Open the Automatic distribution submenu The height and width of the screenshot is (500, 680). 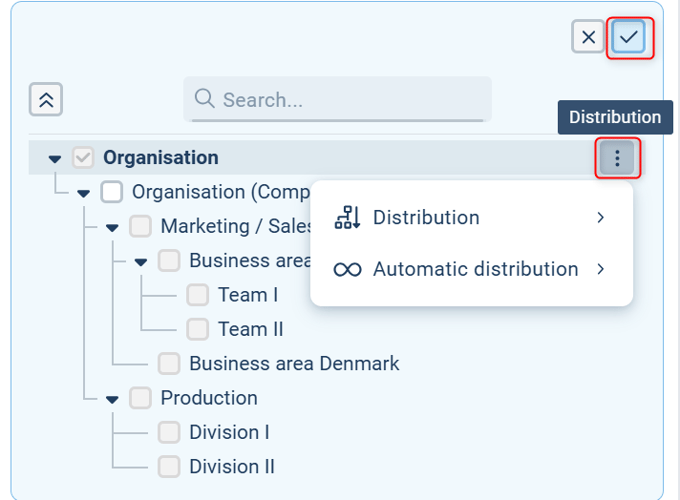point(600,270)
